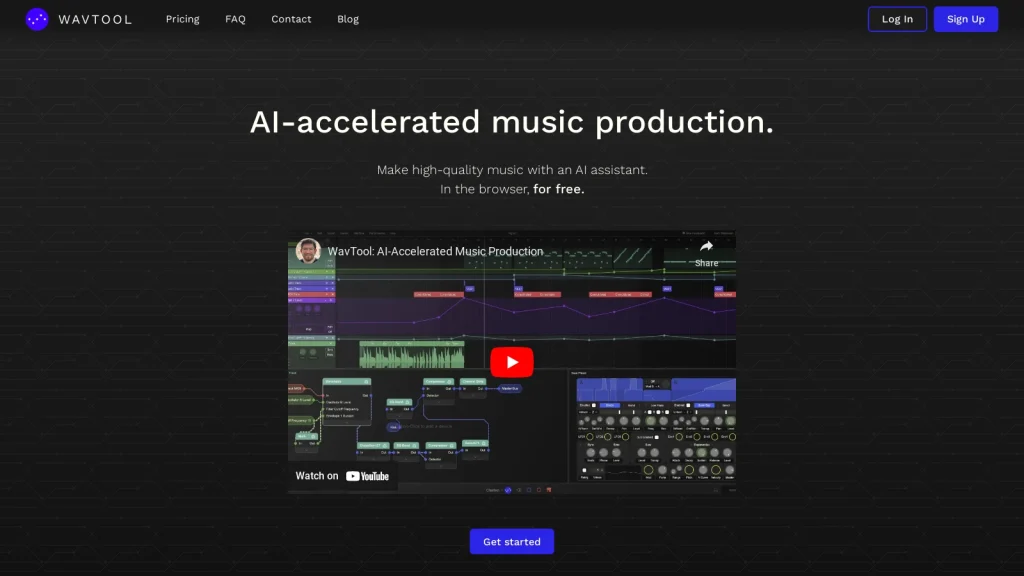Play the YouTube video

pyautogui.click(x=512, y=362)
